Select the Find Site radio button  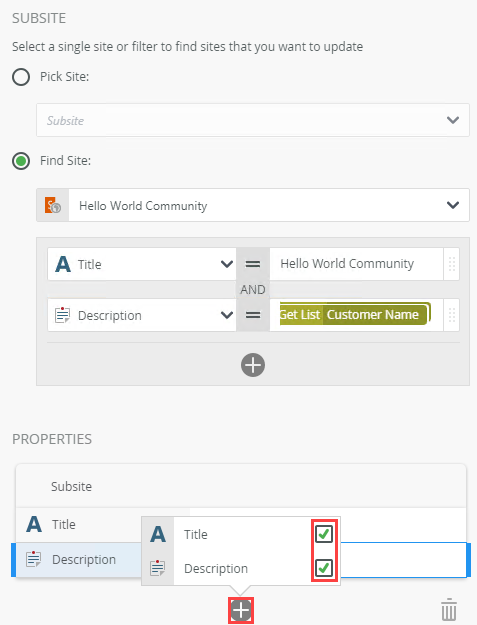(21, 161)
